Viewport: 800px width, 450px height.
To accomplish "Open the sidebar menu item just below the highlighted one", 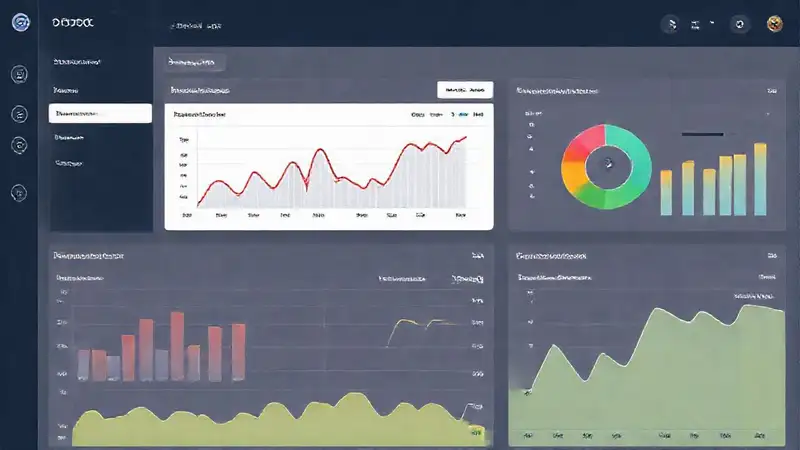I will click(x=69, y=137).
